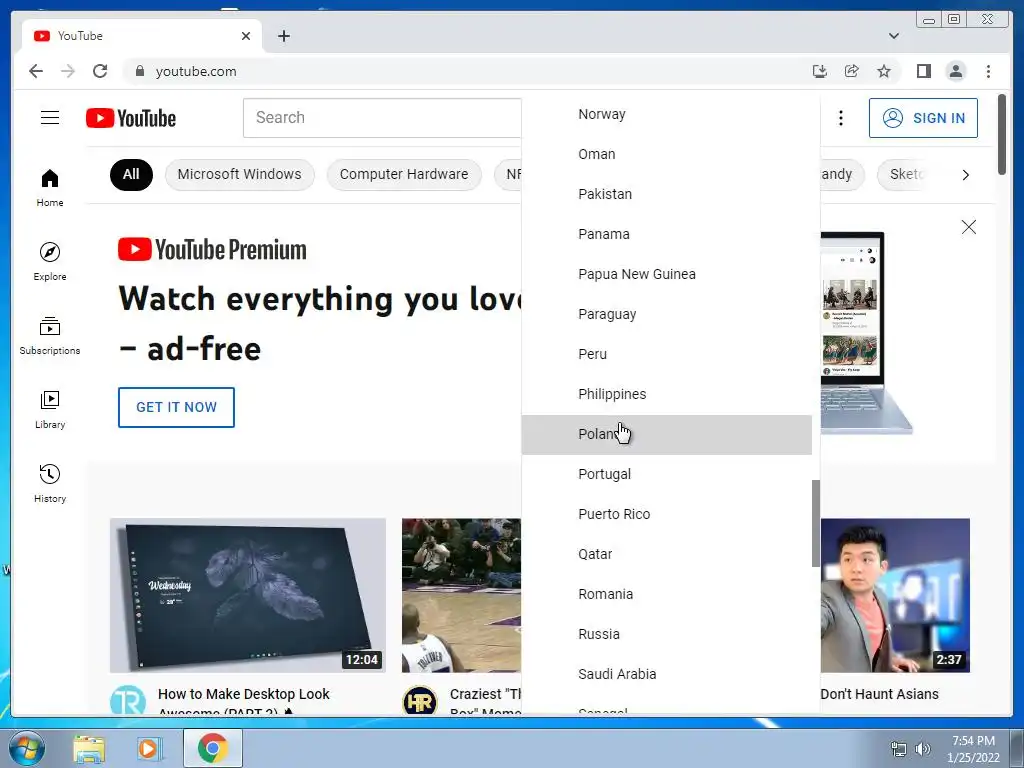Select the All filter chip
The image size is (1024, 768).
point(131,174)
